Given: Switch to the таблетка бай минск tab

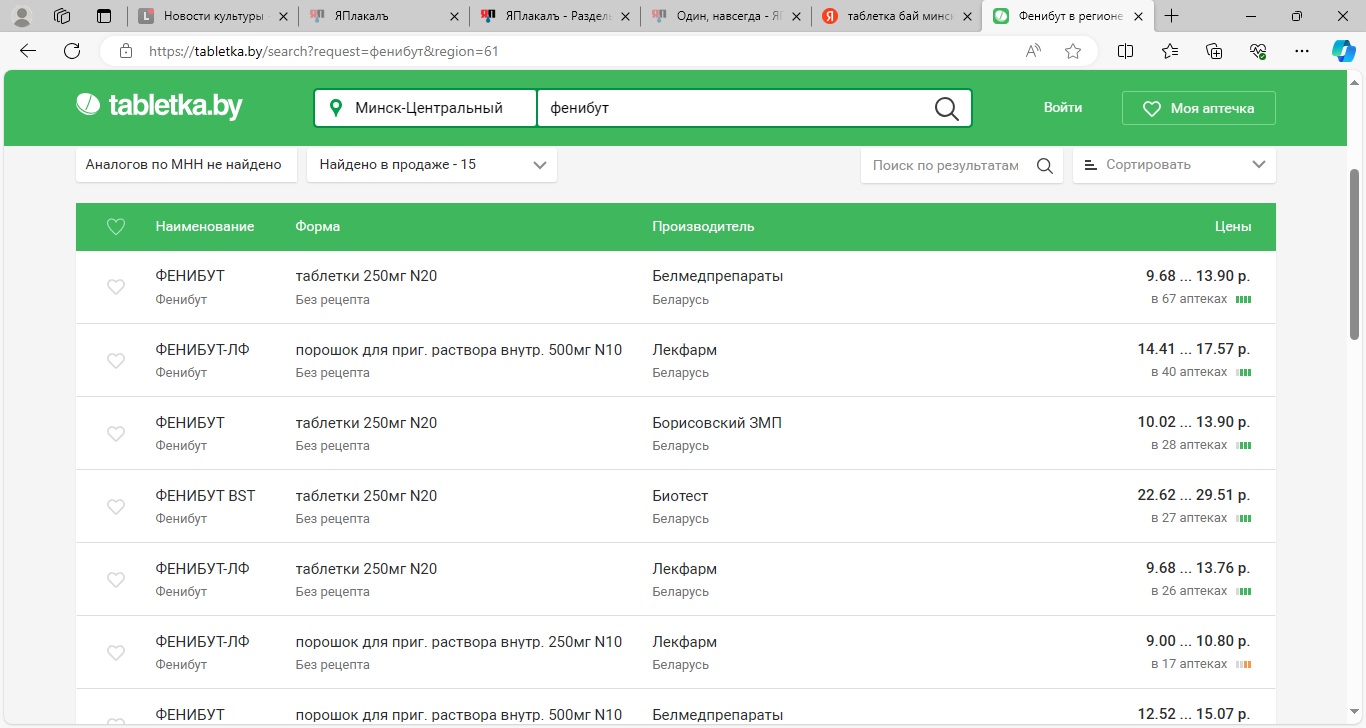Looking at the screenshot, I should [x=896, y=16].
